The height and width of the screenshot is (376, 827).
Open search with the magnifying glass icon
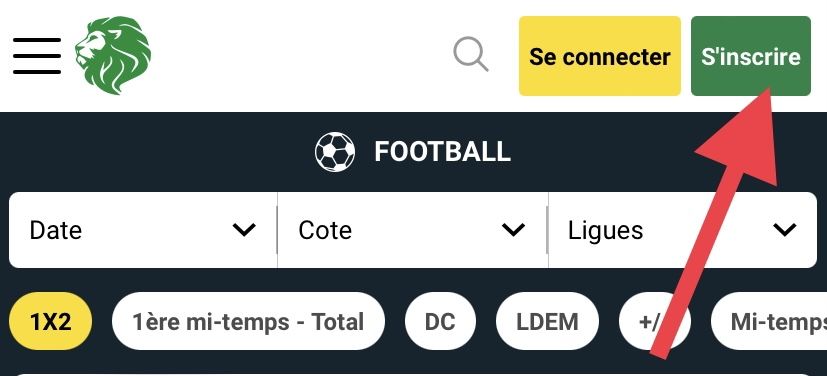pyautogui.click(x=470, y=54)
